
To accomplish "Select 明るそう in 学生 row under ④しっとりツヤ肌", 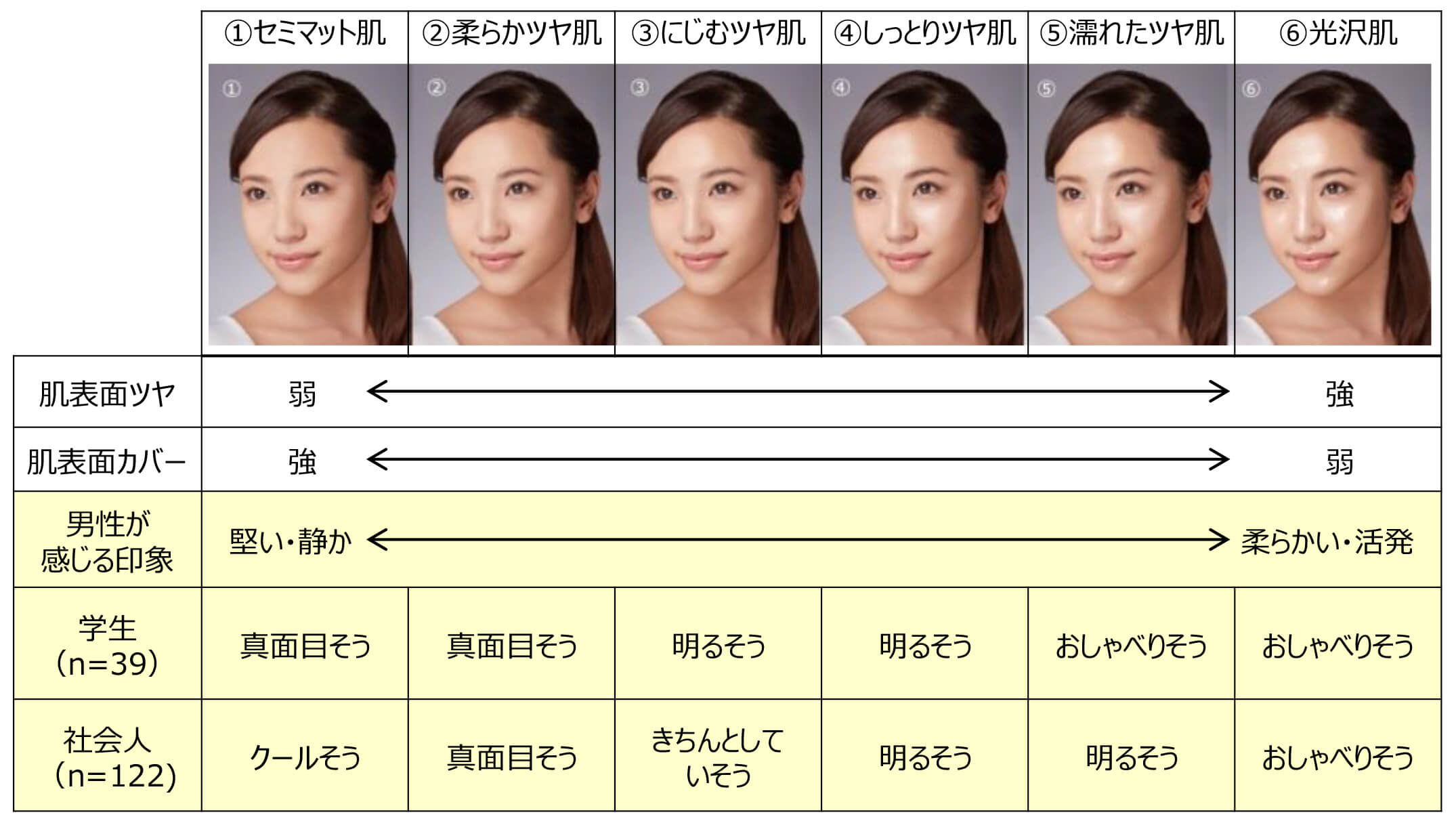I will tap(925, 646).
